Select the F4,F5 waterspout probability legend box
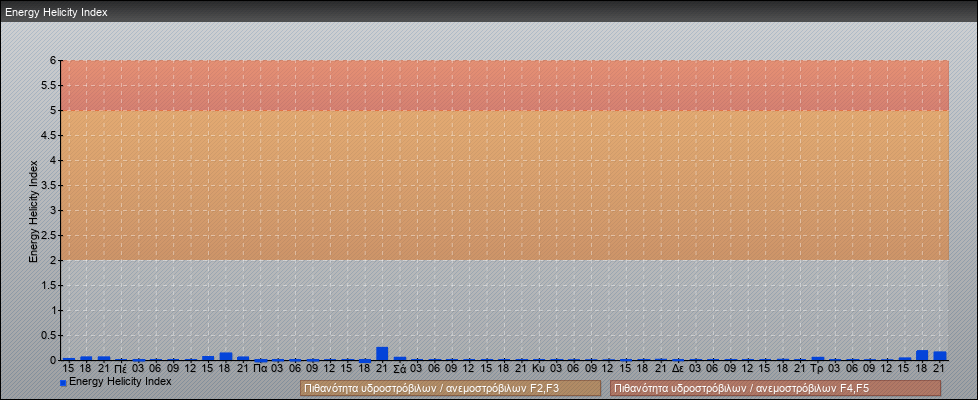Viewport: 978px width, 400px height. [775, 388]
